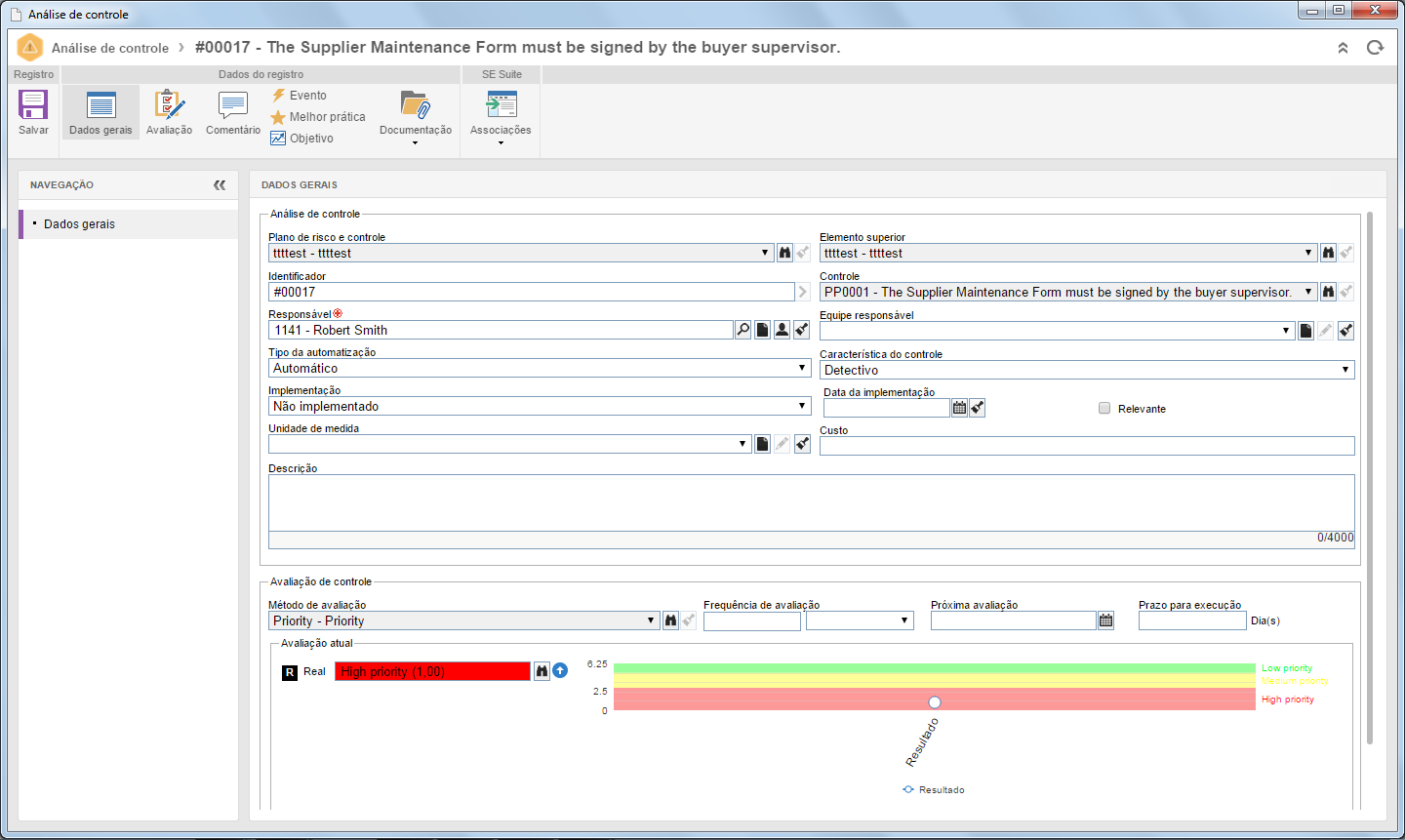This screenshot has height=840, width=1405.
Task: Click blue up arrow beside High priority
Action: point(560,670)
